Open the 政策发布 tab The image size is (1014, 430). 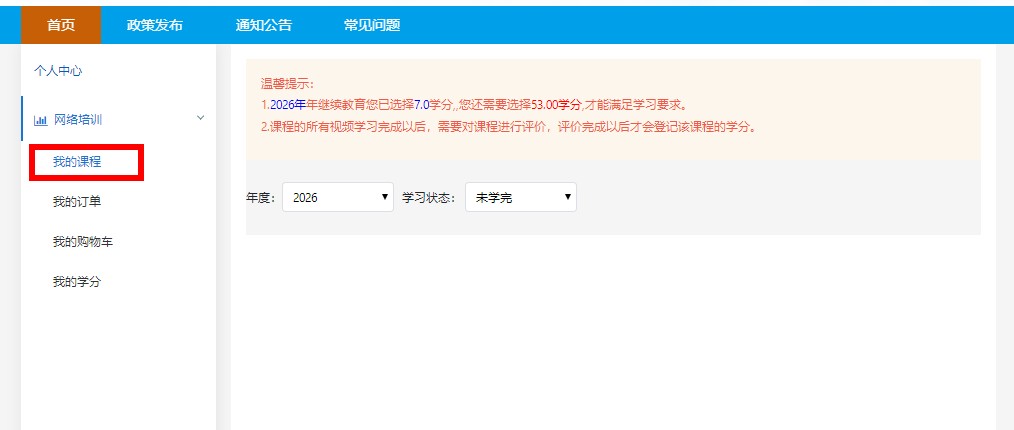[x=155, y=25]
